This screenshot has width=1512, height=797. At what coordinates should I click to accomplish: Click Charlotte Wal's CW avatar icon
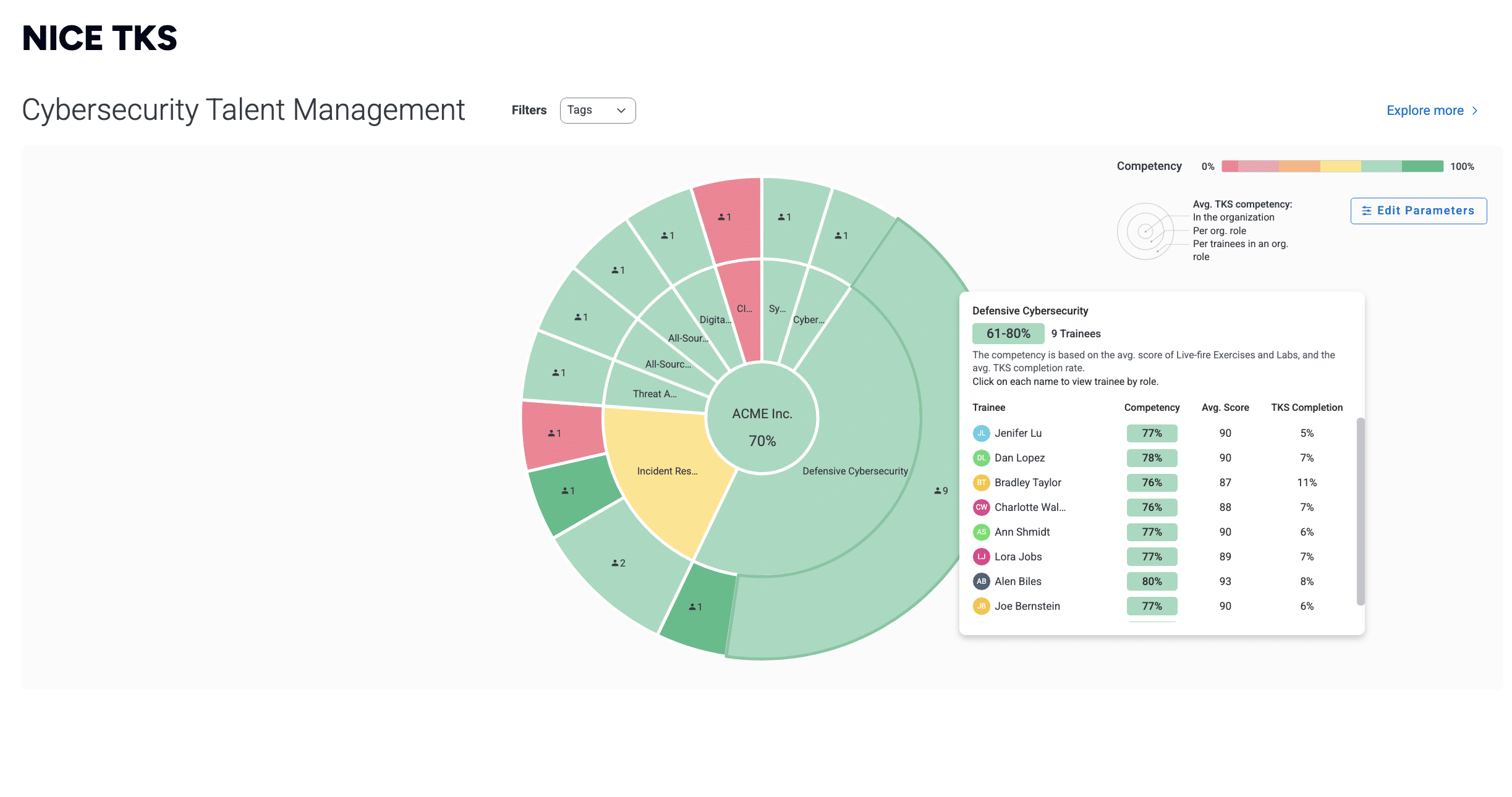click(981, 507)
